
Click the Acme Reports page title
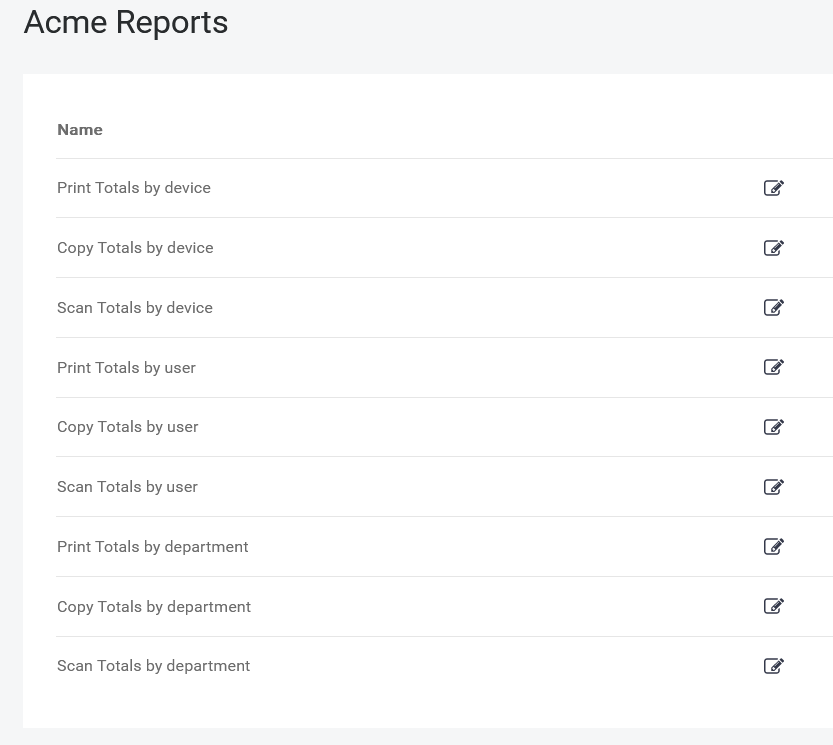pos(125,22)
